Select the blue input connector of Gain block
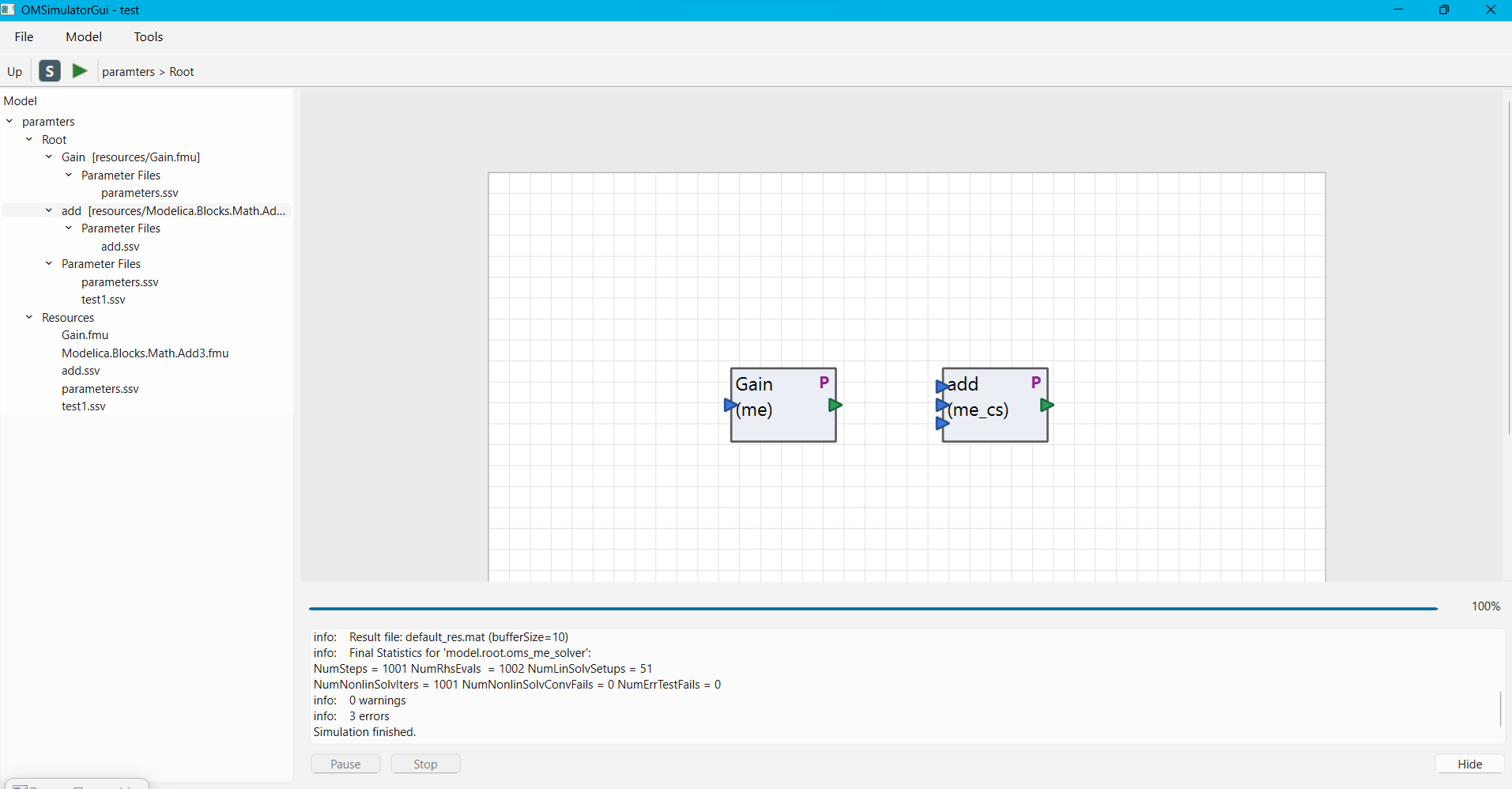Image resolution: width=1512 pixels, height=789 pixels. tap(730, 406)
